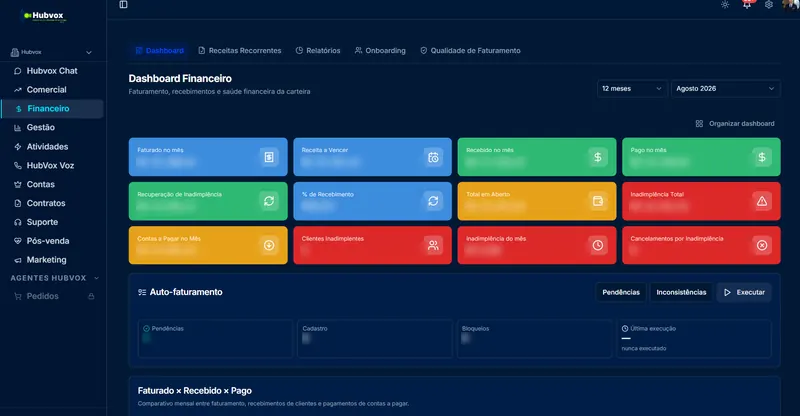The image size is (800, 416).
Task: Open the settings gear icon
Action: [x=769, y=5]
